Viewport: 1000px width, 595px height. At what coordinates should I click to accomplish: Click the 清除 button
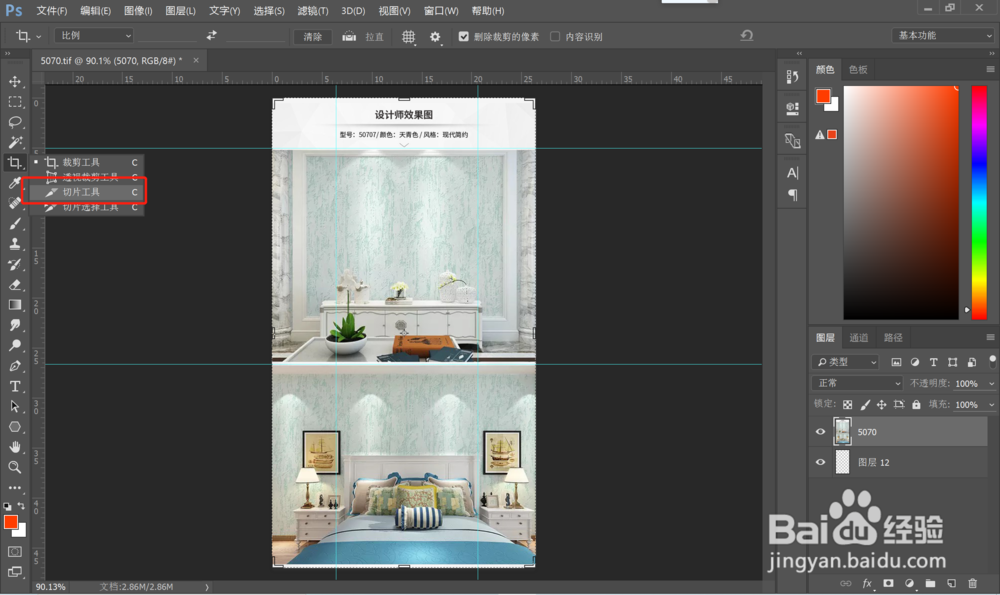312,36
